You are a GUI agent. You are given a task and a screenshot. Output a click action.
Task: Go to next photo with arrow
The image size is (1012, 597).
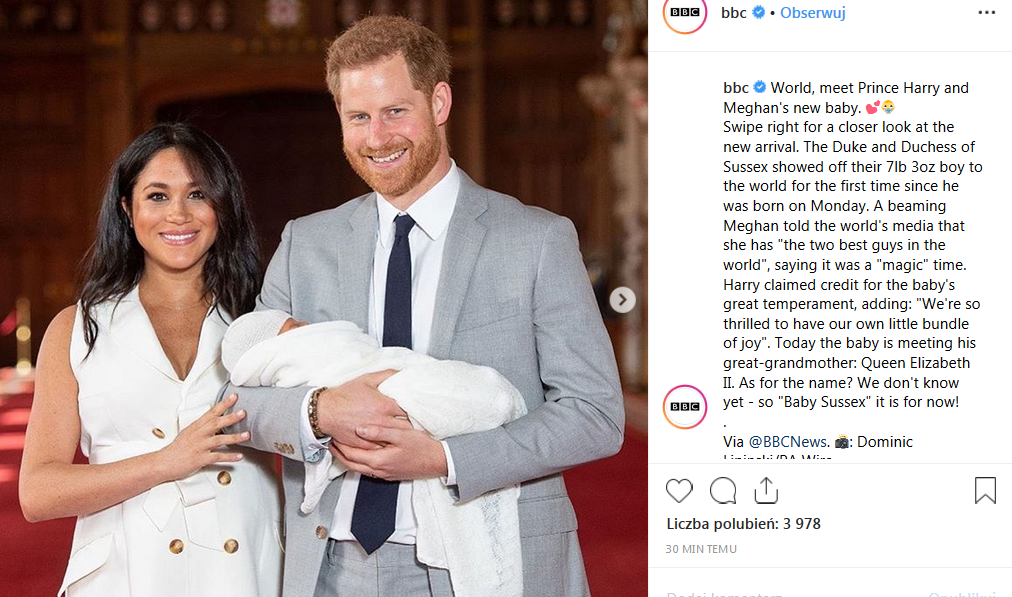(622, 299)
